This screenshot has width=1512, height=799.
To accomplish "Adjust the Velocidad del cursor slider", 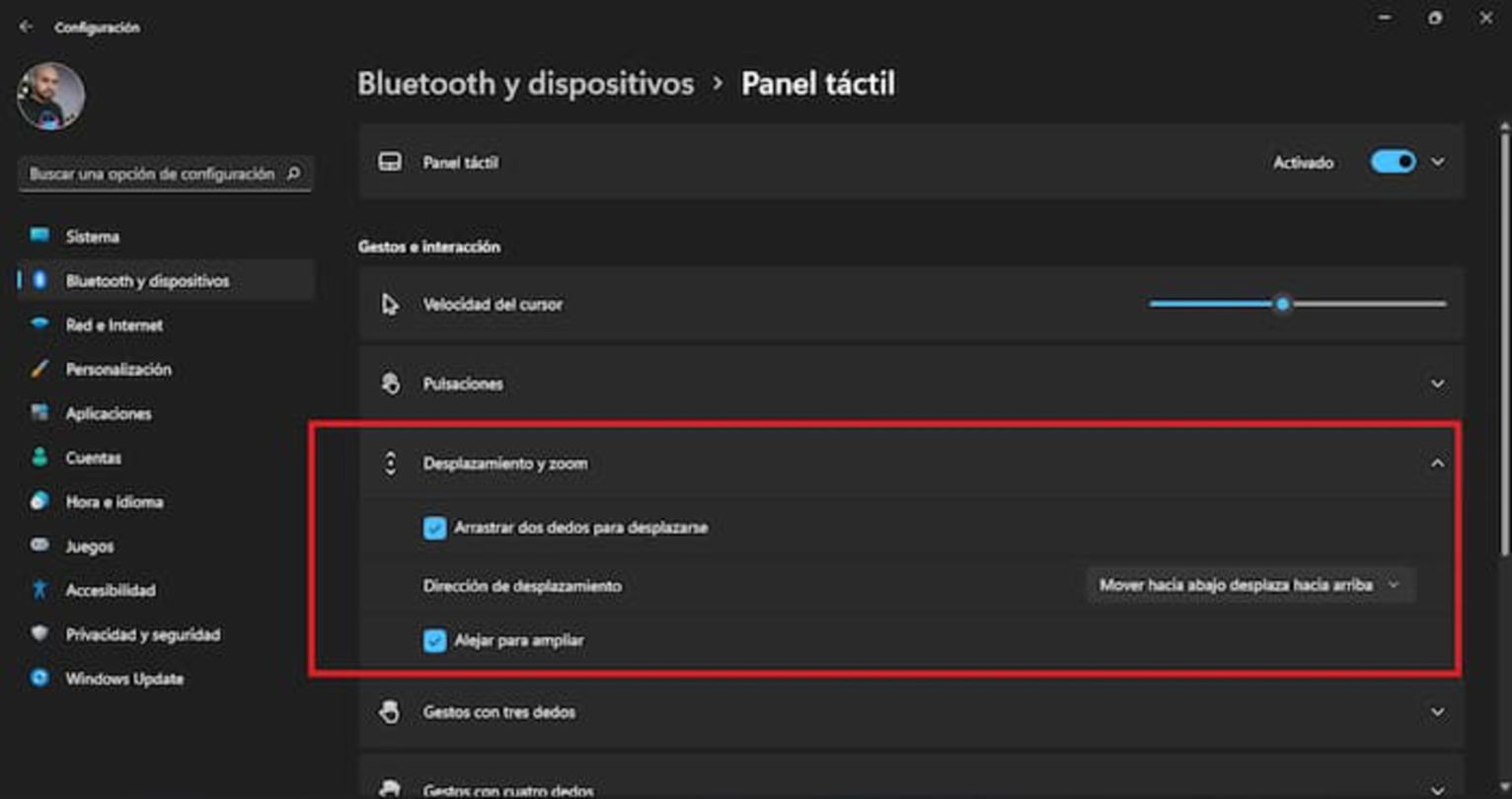I will pos(1282,304).
